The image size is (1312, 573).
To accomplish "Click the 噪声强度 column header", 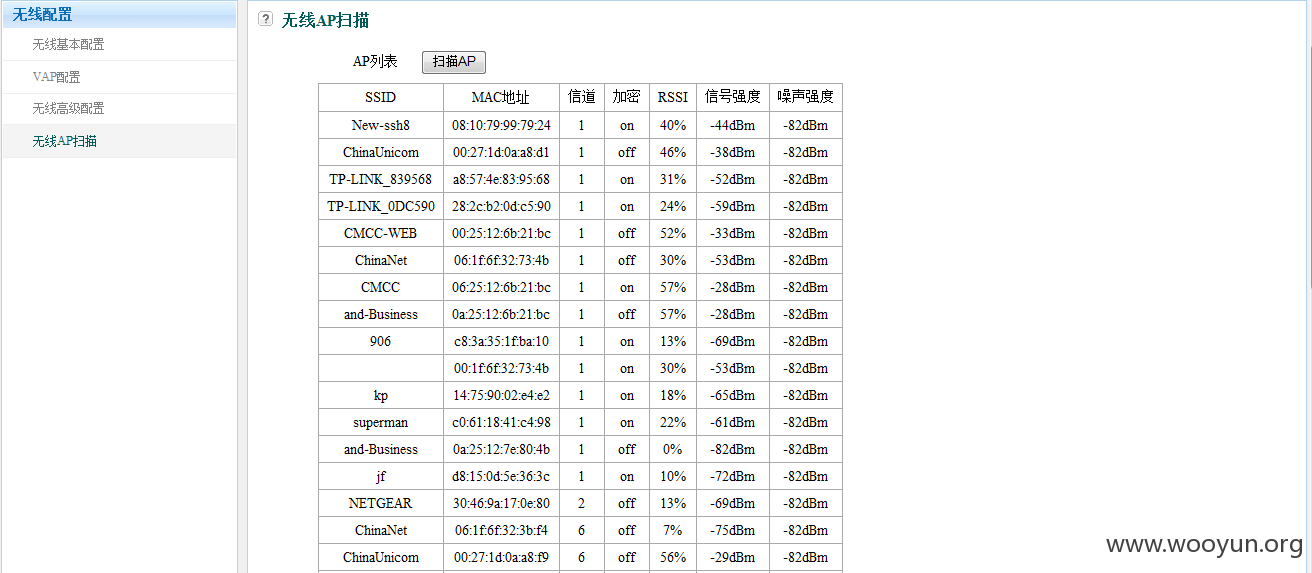I will 805,97.
